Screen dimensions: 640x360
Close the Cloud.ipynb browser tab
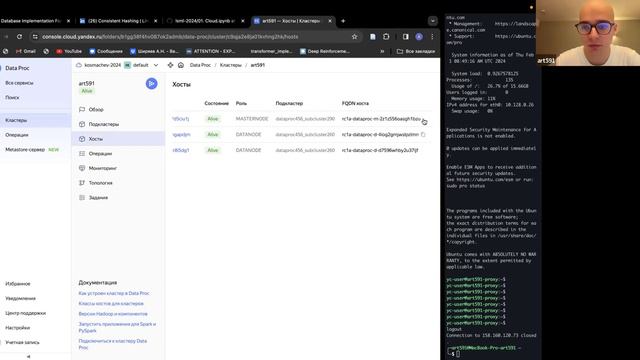coord(243,21)
